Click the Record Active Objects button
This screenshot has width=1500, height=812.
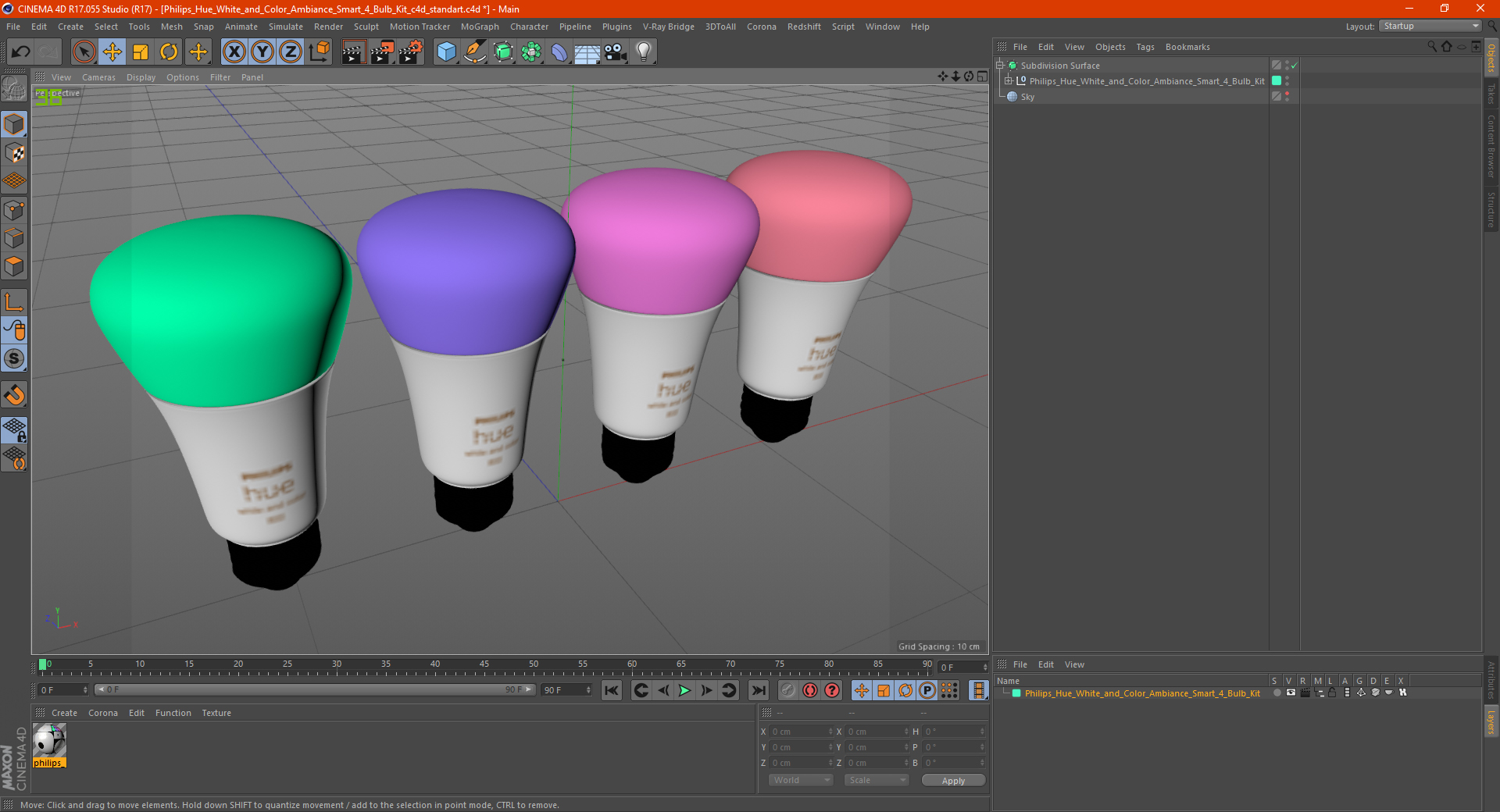tap(787, 690)
